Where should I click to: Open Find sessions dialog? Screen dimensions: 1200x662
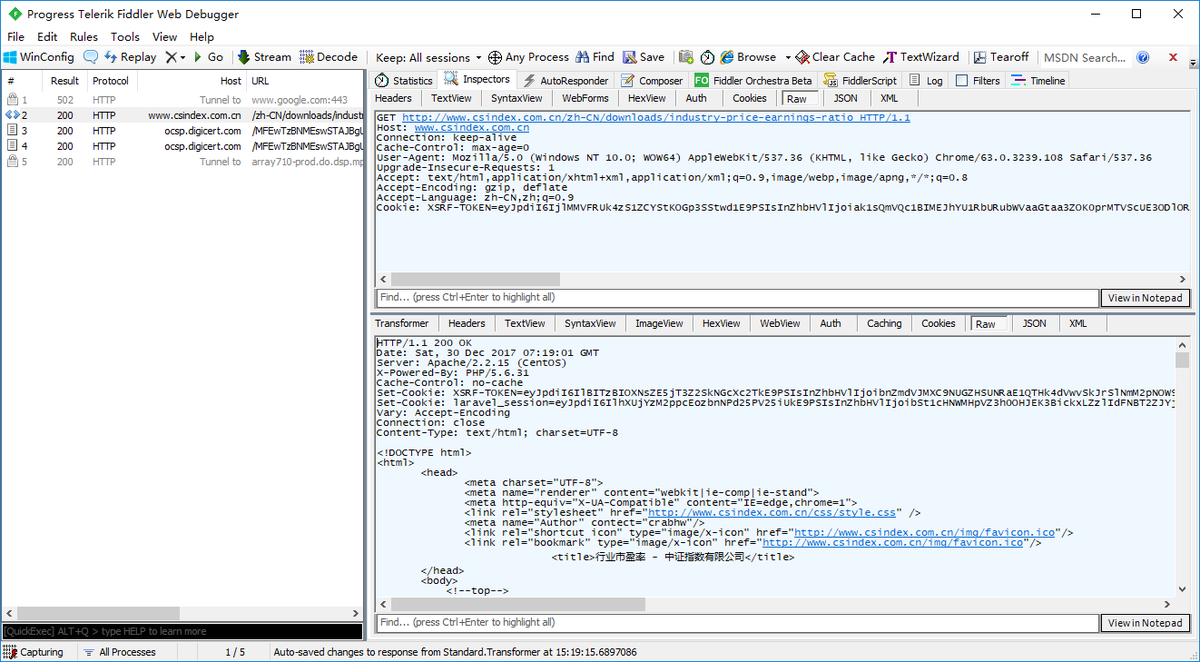tap(595, 57)
